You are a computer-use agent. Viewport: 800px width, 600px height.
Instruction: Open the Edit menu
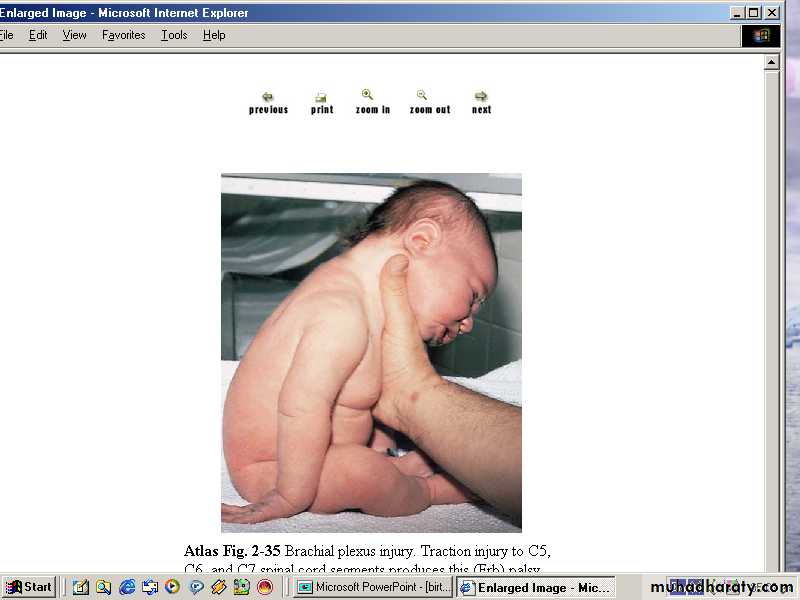(x=38, y=35)
